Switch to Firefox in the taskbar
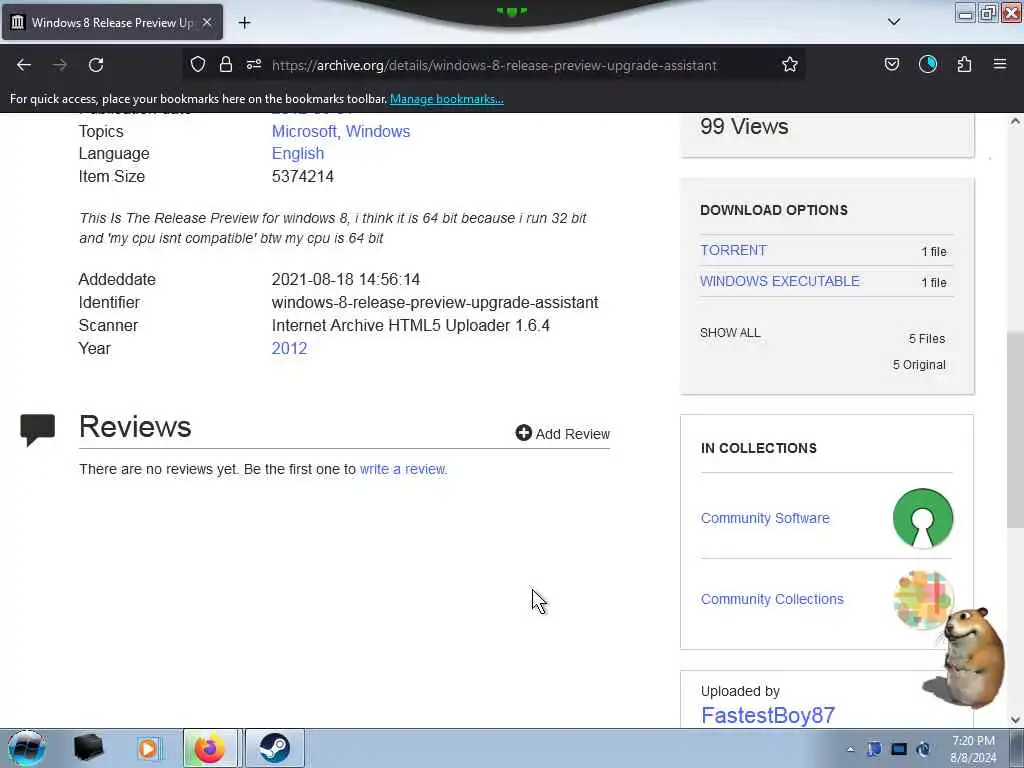This screenshot has width=1024, height=768. (x=210, y=748)
